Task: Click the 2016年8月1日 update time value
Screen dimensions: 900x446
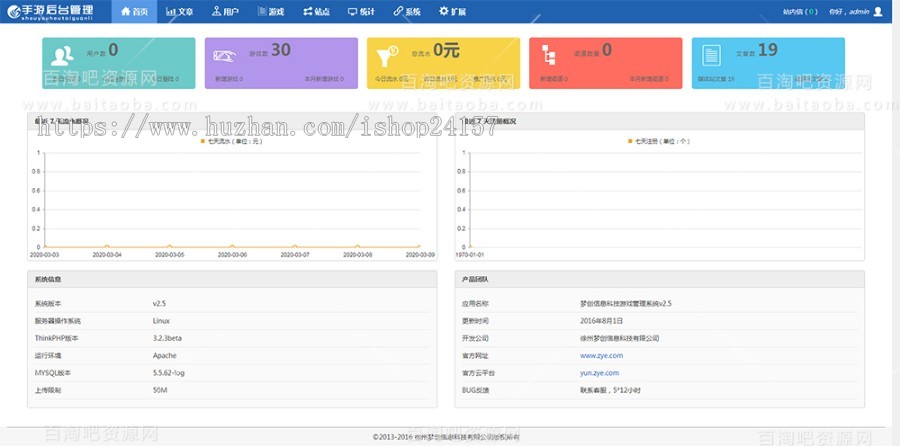Action: [x=601, y=321]
